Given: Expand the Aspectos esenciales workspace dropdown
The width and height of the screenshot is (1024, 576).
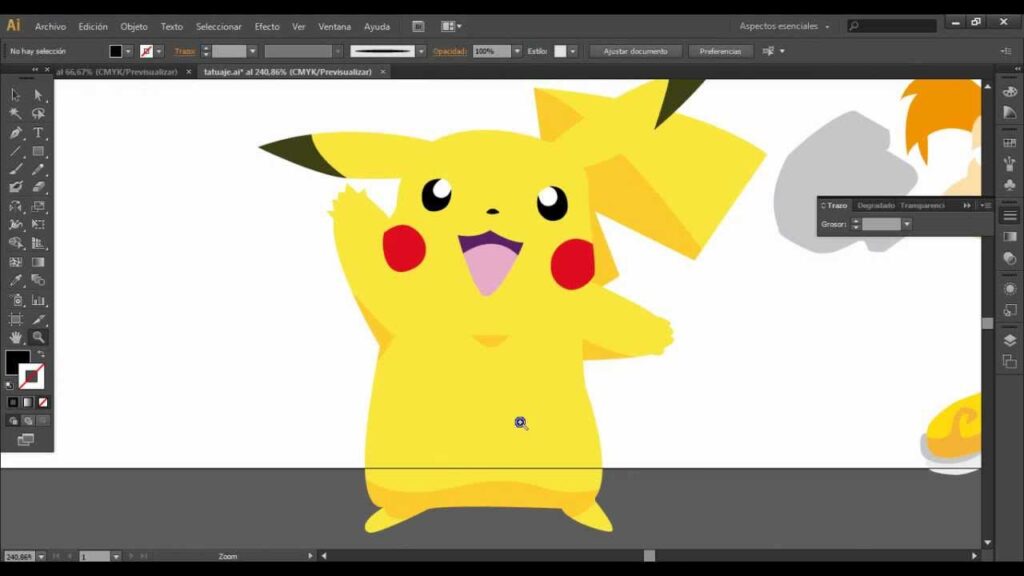Looking at the screenshot, I should tap(827, 27).
